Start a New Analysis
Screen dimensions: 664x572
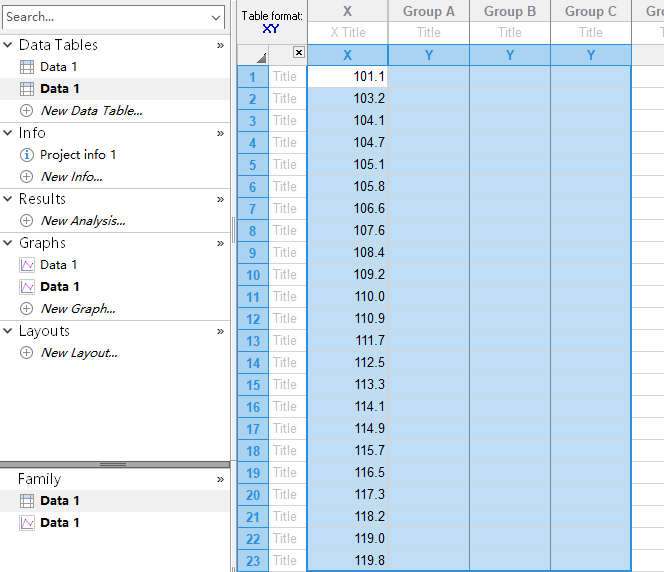(x=83, y=221)
